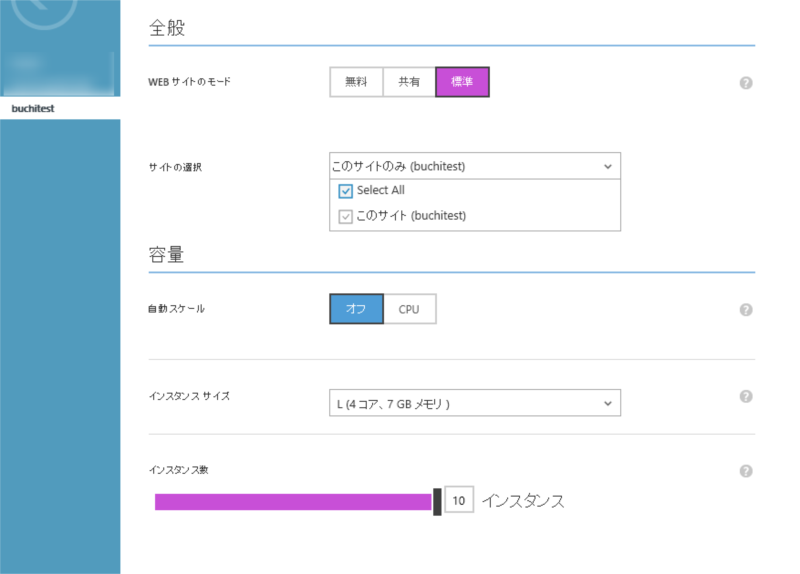Enable CPU auto scale option
800x574 pixels.
coord(409,309)
